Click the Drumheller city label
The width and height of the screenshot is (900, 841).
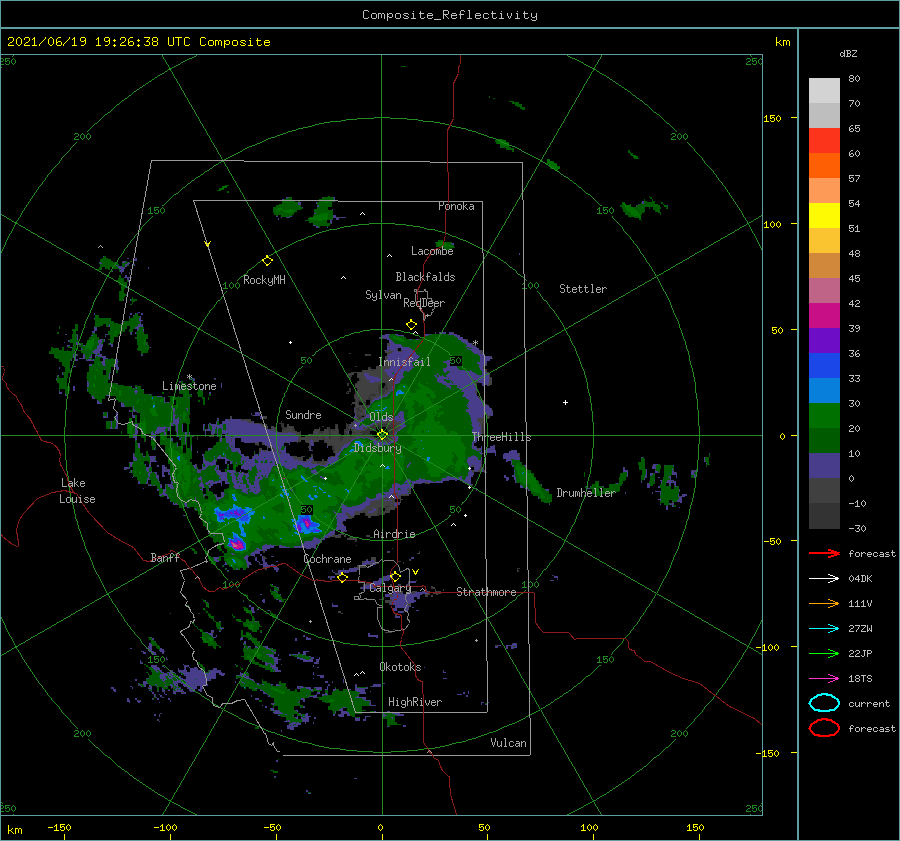coord(585,493)
